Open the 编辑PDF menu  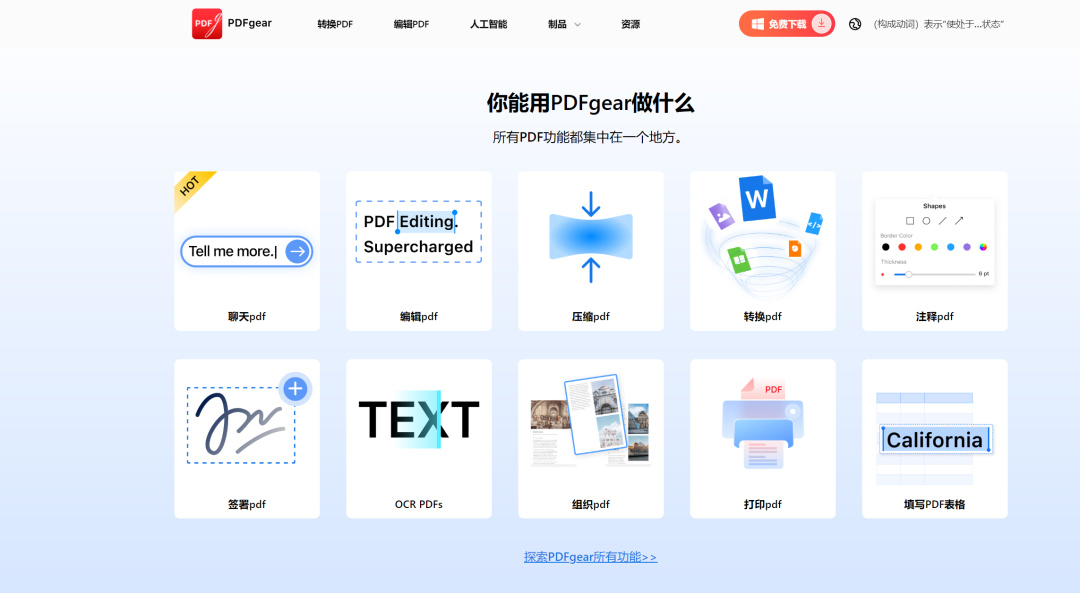[x=411, y=24]
